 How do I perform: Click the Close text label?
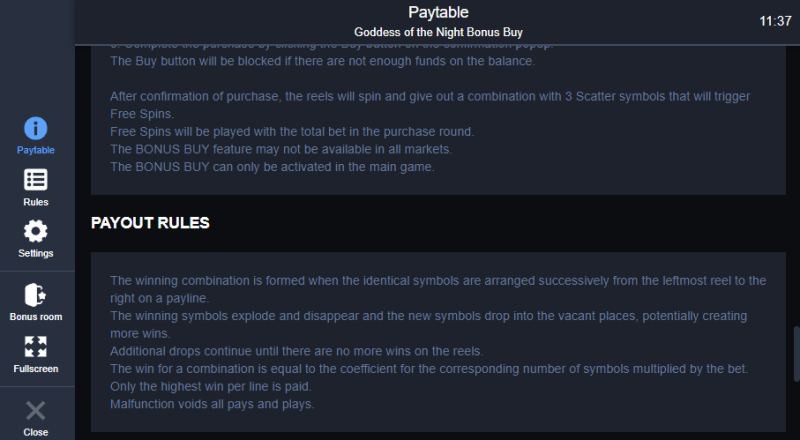(36, 432)
